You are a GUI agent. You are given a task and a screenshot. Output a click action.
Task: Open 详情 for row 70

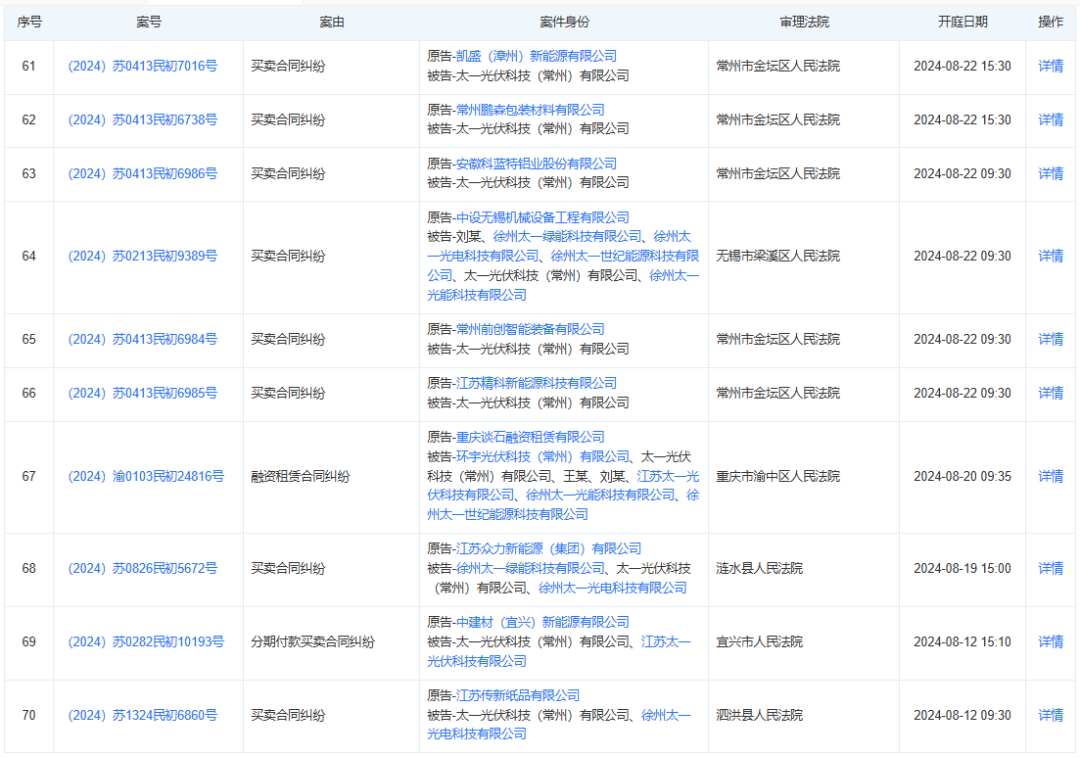pyautogui.click(x=1050, y=715)
